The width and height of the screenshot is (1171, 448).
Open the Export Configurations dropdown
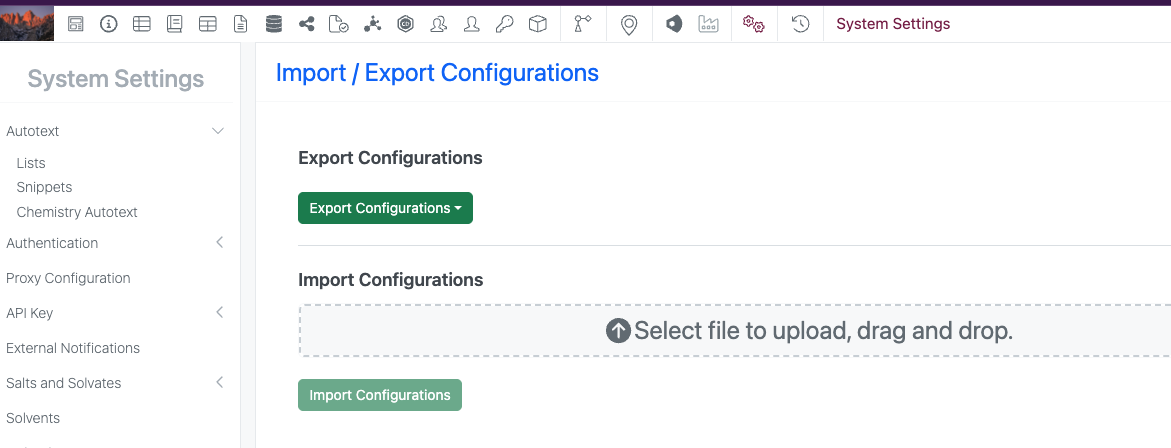(385, 208)
